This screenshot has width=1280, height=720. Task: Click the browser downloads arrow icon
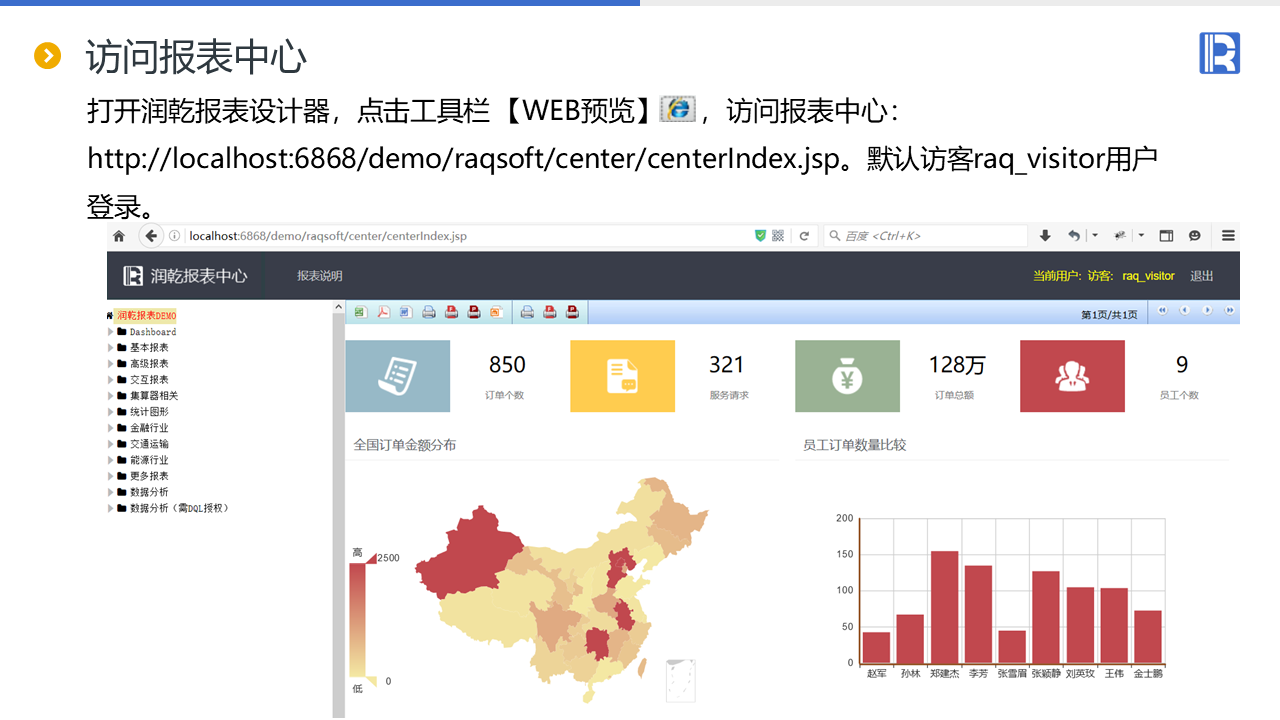tap(1045, 236)
